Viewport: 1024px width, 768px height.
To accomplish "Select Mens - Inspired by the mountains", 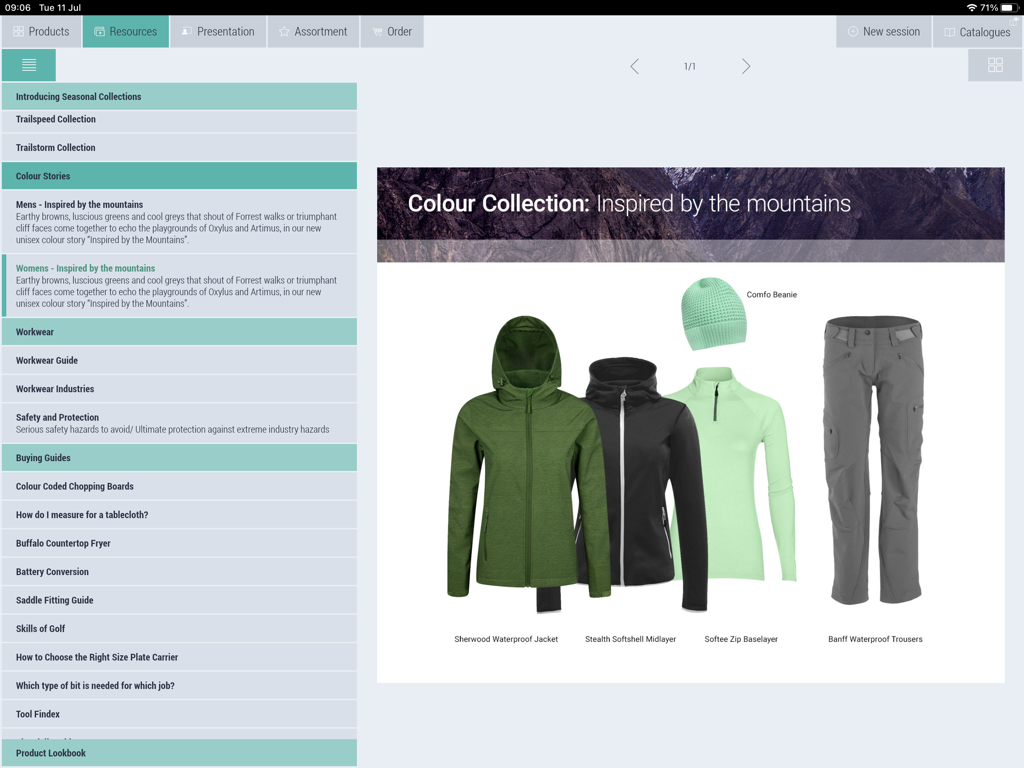I will (179, 221).
